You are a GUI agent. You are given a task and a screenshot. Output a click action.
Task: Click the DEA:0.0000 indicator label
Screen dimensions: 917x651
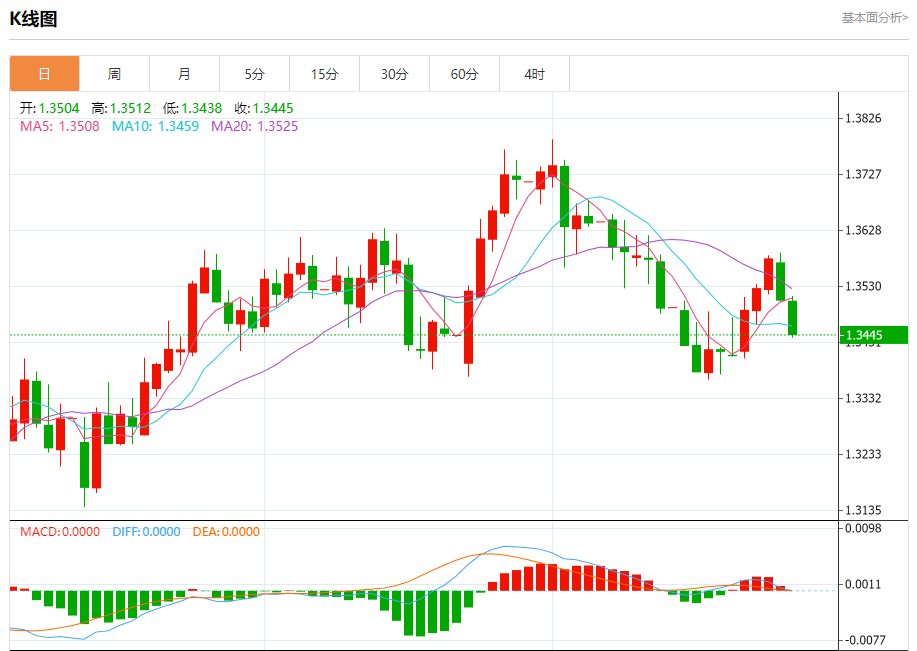point(226,532)
